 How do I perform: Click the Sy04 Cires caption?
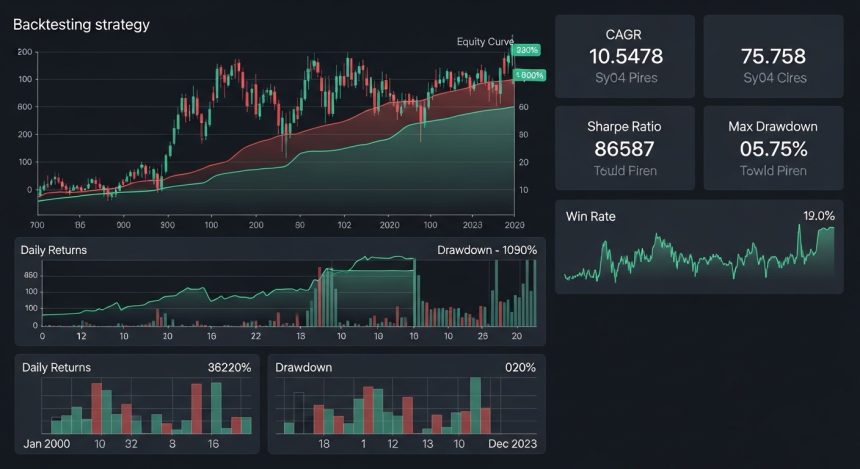click(774, 78)
